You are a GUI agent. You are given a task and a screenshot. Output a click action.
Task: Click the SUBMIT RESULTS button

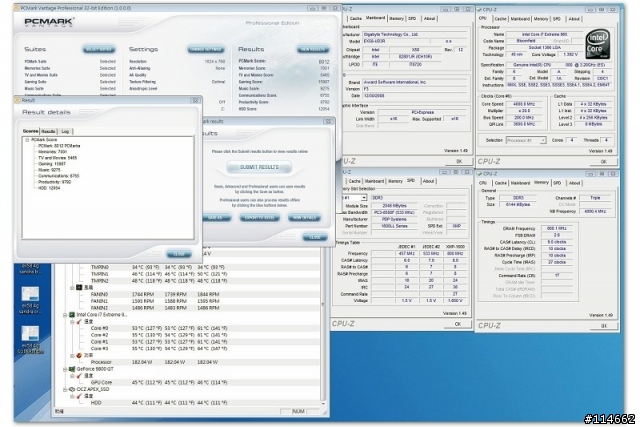[259, 167]
